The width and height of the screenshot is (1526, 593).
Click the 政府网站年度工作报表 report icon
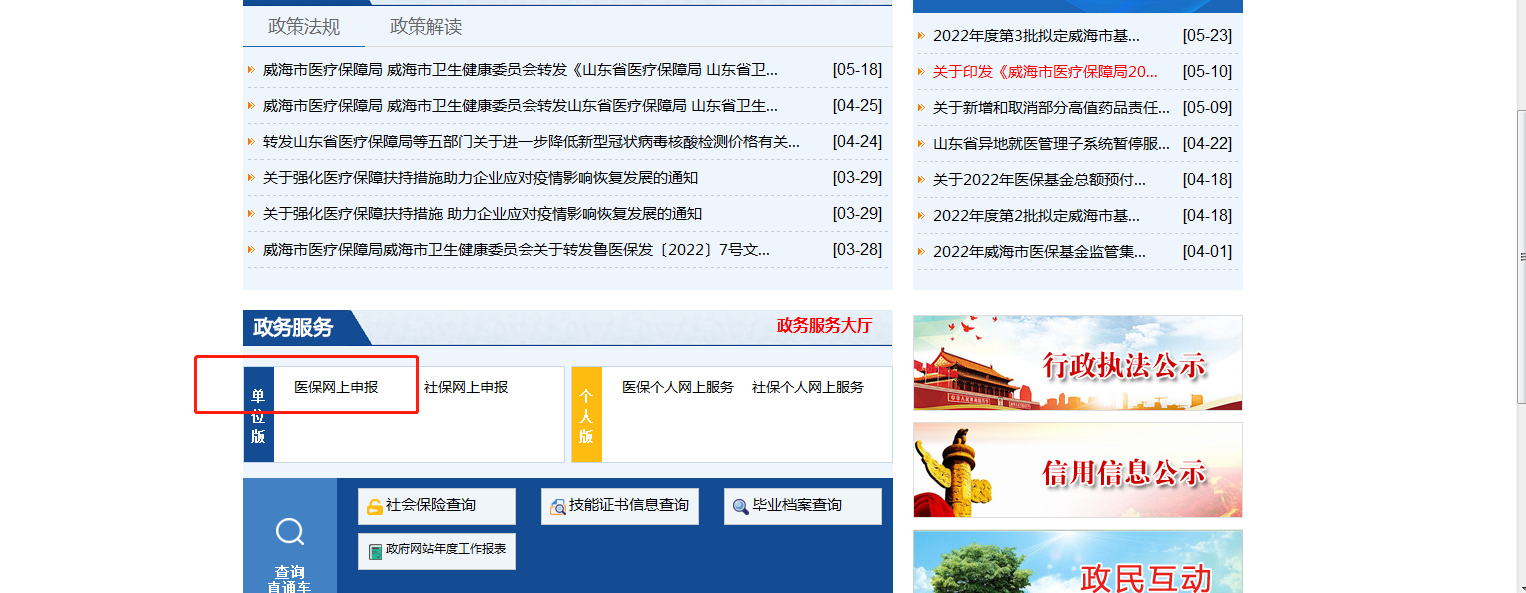click(x=375, y=552)
